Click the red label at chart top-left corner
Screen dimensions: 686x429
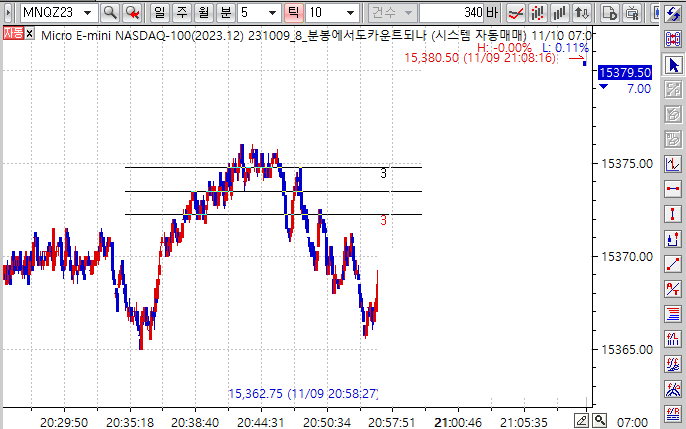14,33
